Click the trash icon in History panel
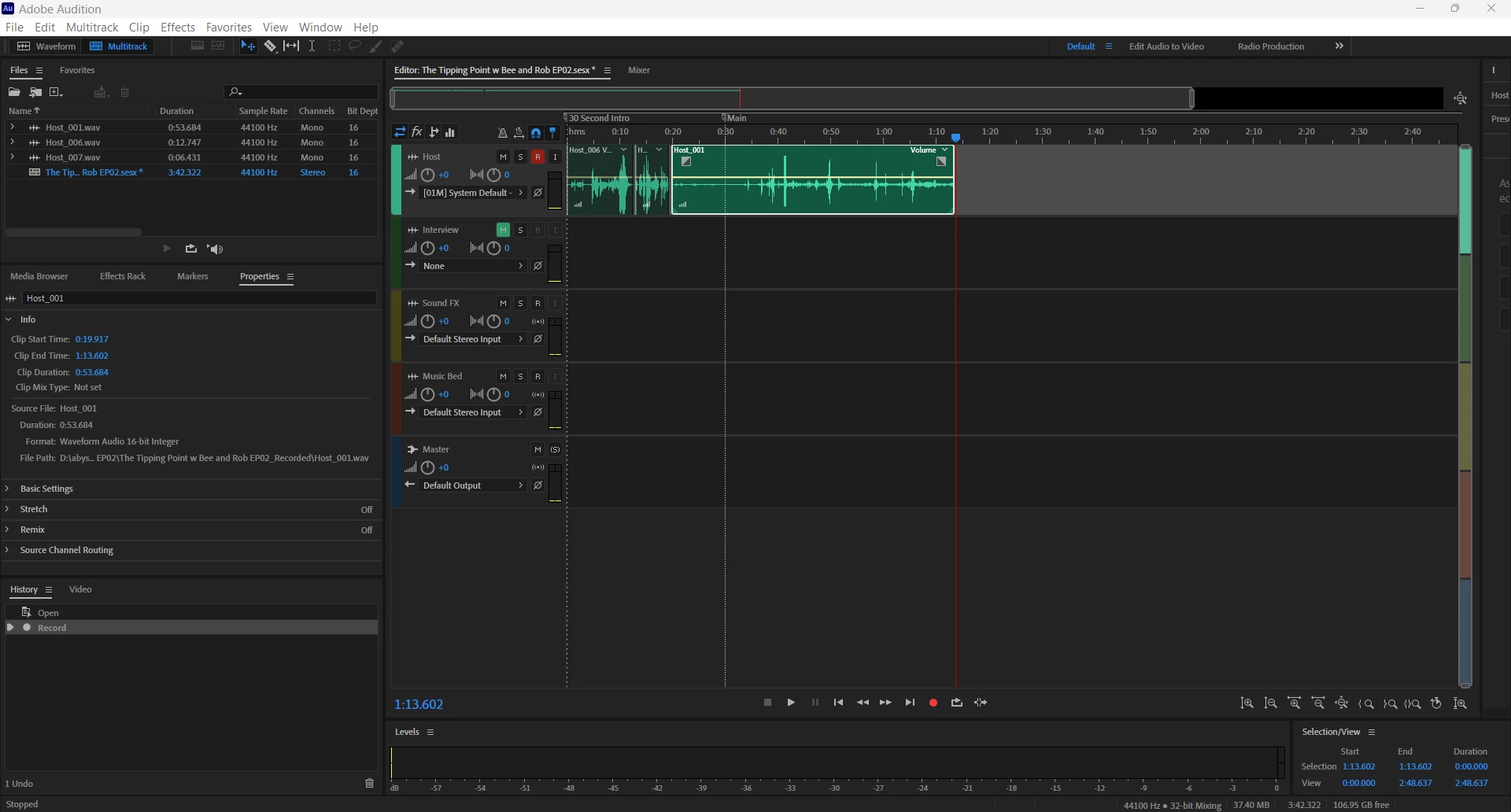This screenshot has width=1511, height=812. (x=369, y=783)
